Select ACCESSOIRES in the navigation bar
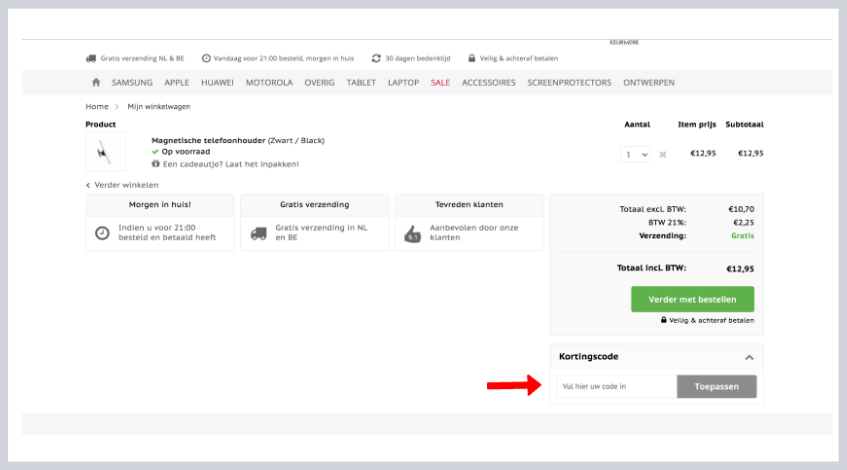This screenshot has height=470, width=847. [489, 82]
